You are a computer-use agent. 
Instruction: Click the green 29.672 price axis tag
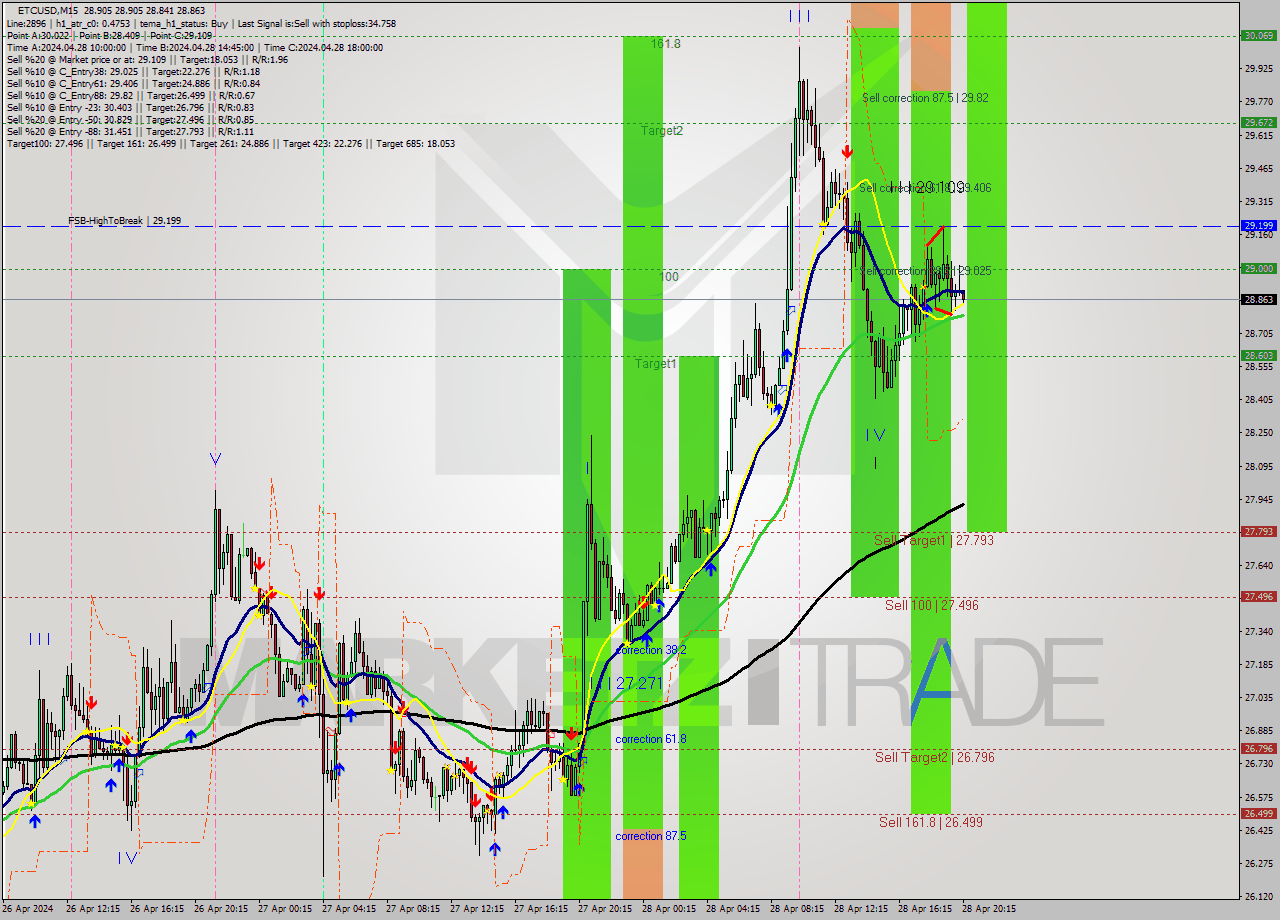pos(1258,122)
